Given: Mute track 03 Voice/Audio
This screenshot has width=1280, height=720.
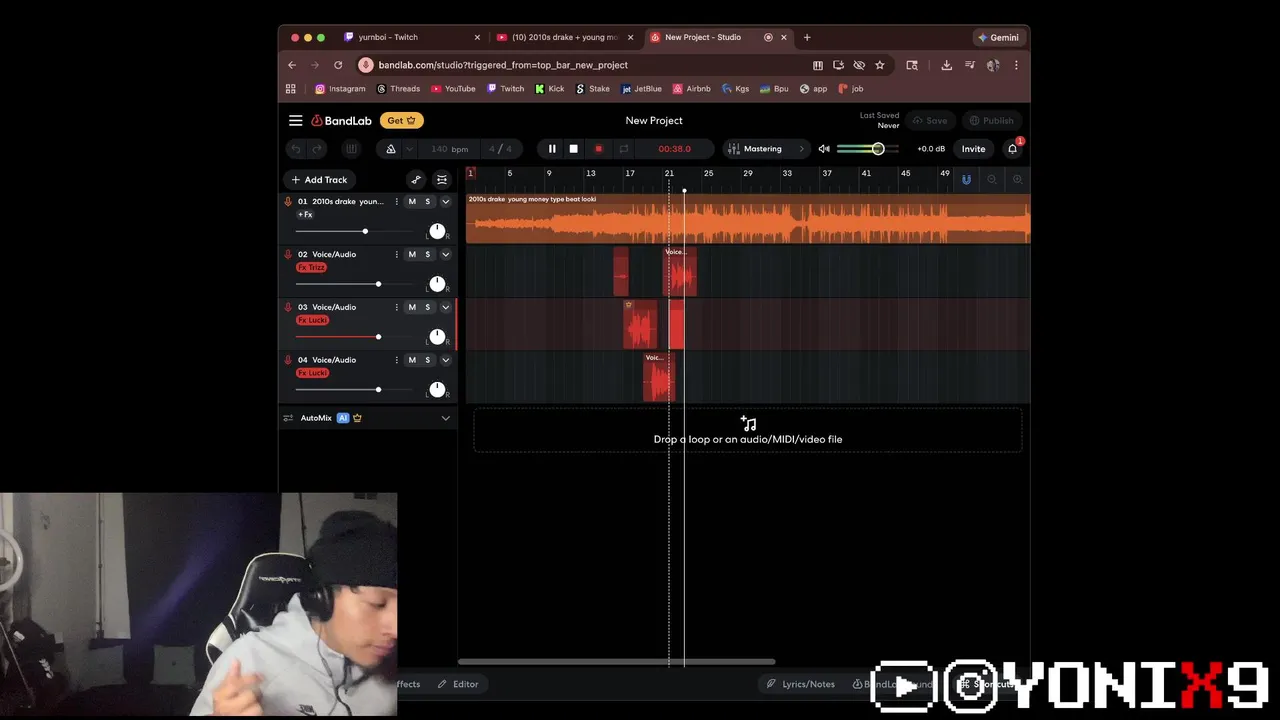Looking at the screenshot, I should [412, 308].
